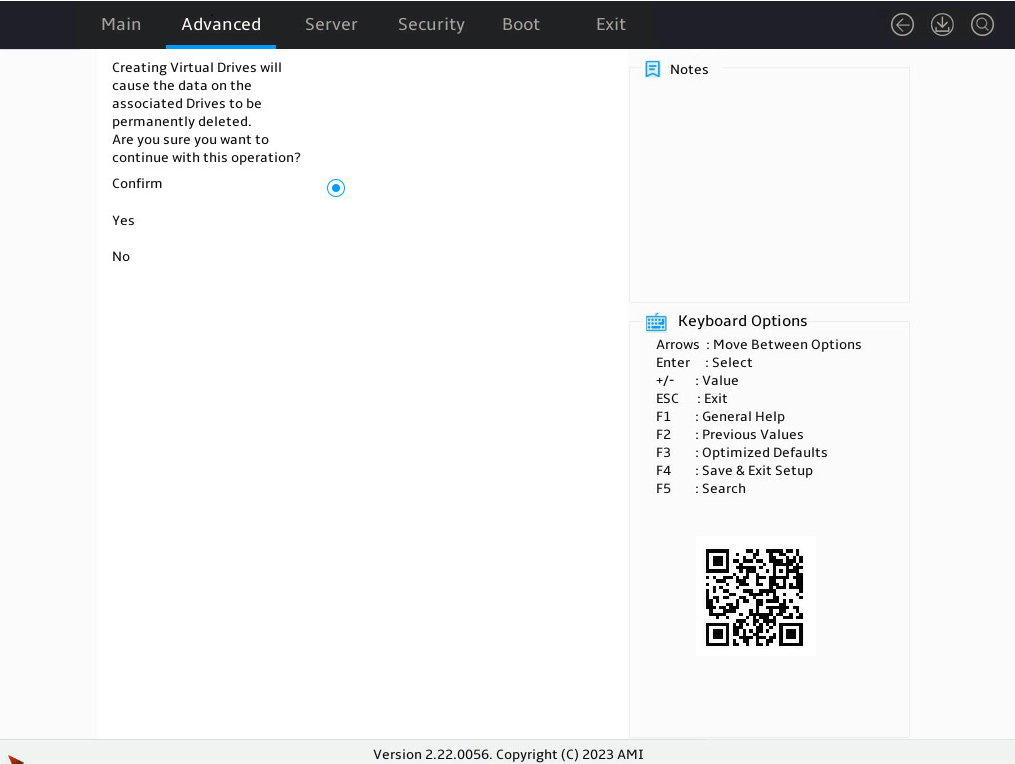
Task: Click the Notes panel heading
Action: 689,69
